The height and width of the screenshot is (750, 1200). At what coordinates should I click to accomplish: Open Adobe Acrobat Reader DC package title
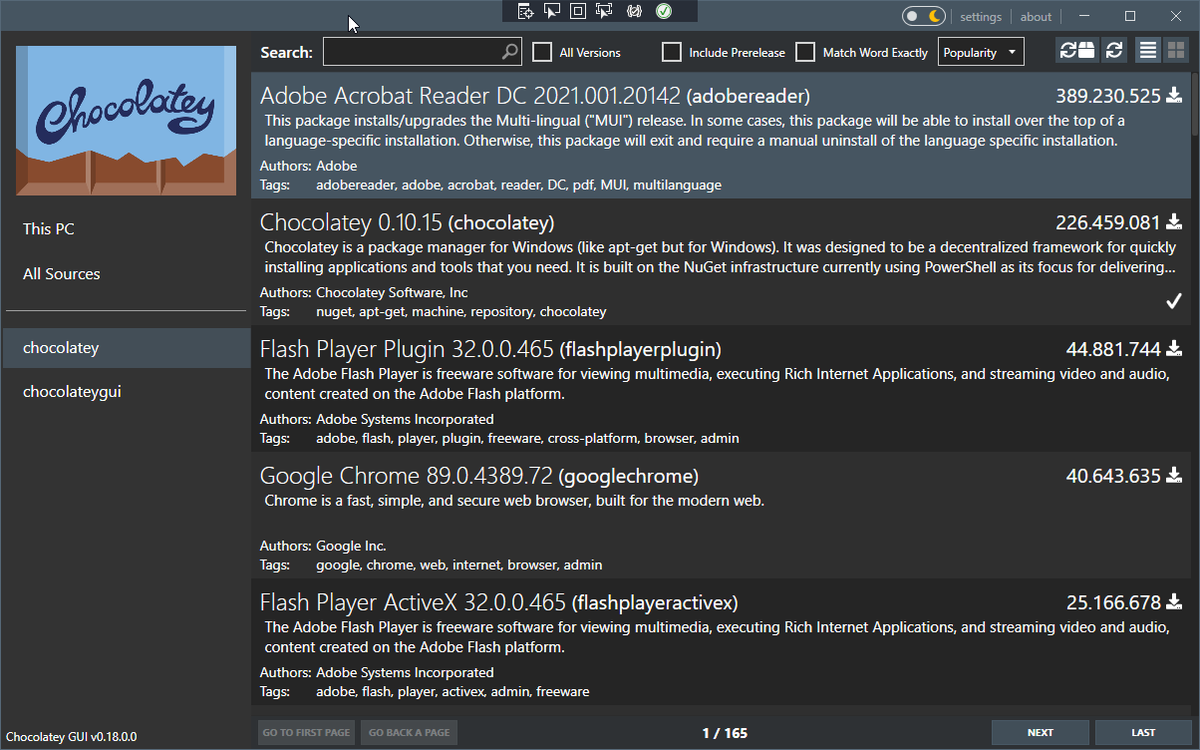(x=535, y=96)
